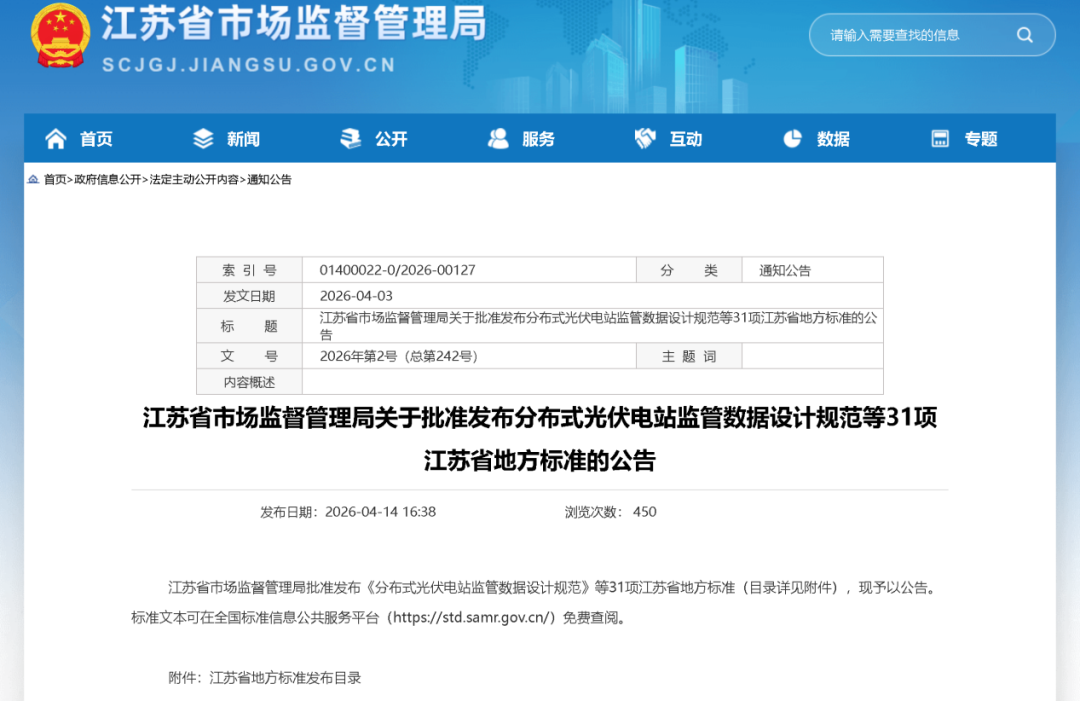Click the national emblem logo
The width and height of the screenshot is (1080, 701).
(x=60, y=34)
